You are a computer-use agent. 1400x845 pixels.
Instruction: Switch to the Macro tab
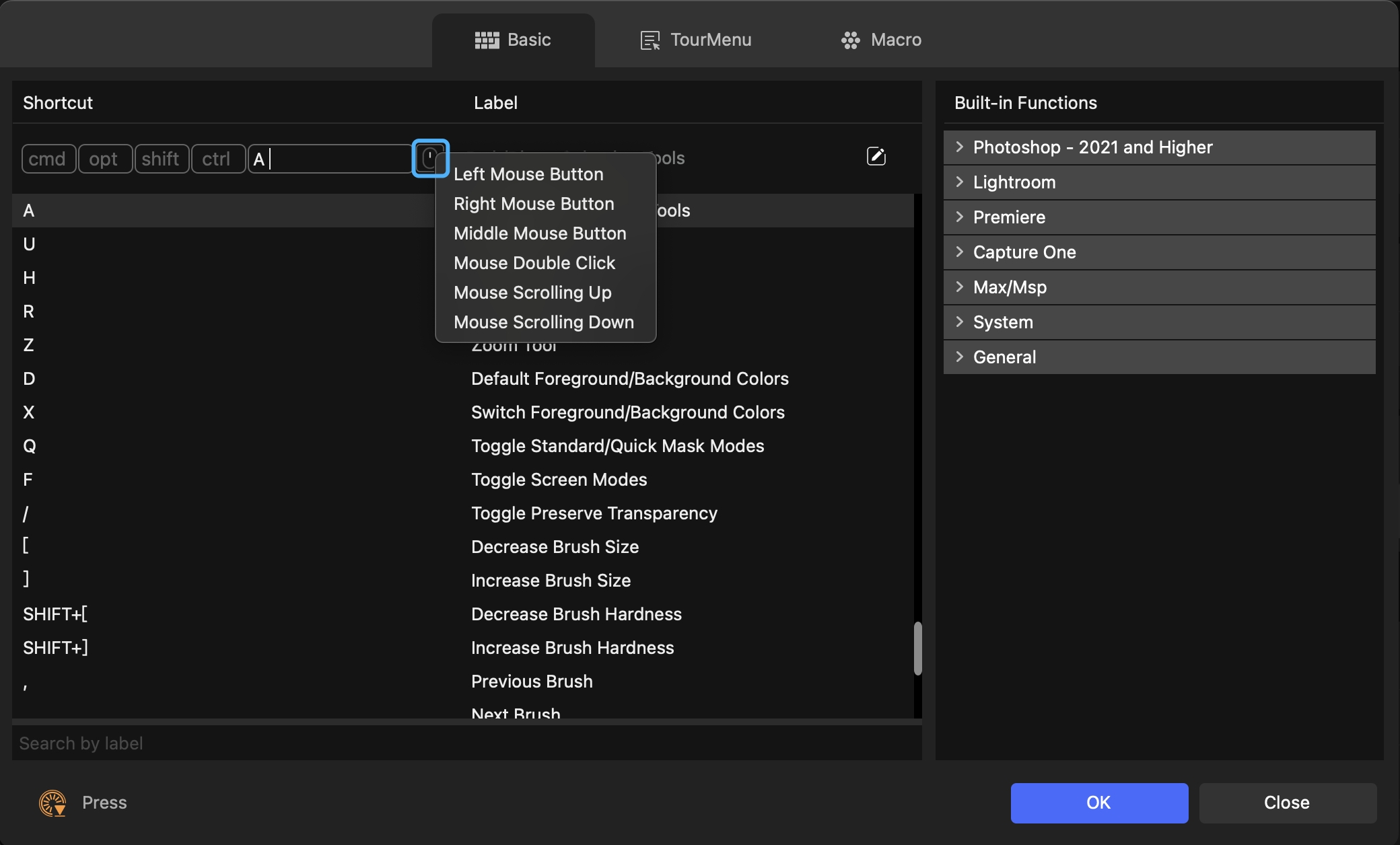(x=881, y=40)
